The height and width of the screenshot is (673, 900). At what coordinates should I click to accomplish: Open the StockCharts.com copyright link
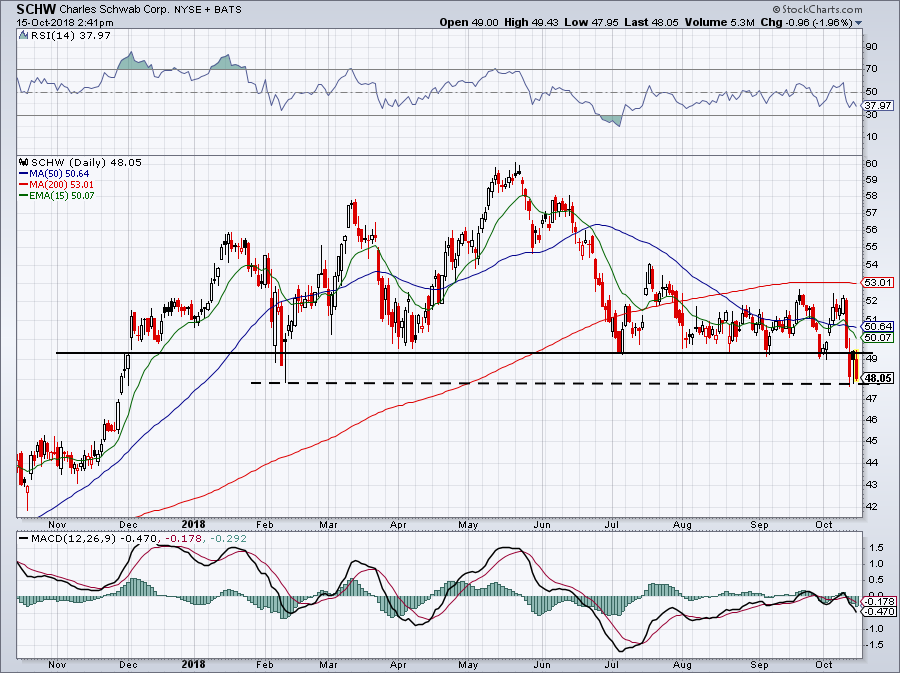817,9
